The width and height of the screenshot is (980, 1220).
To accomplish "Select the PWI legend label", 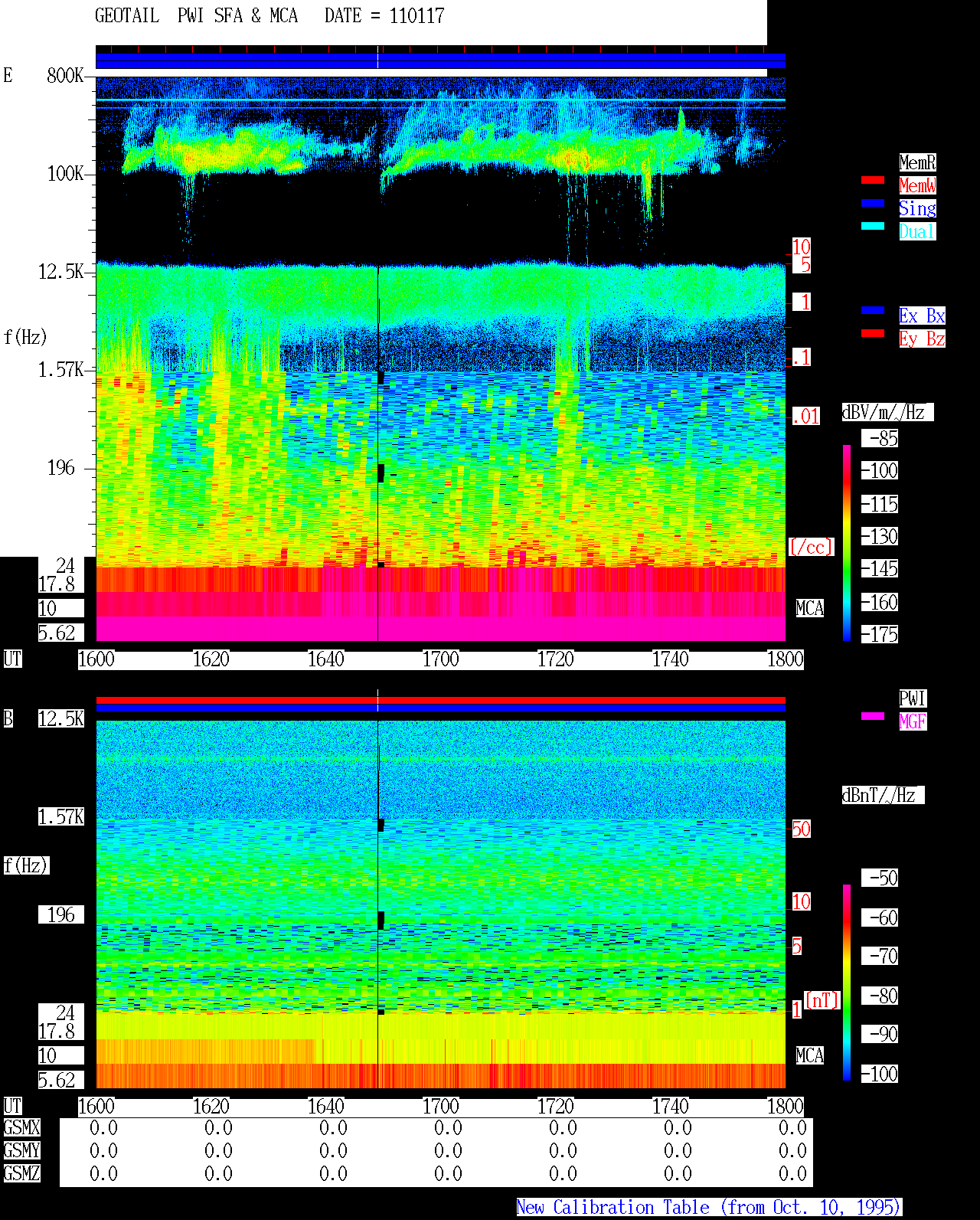I will (x=913, y=698).
